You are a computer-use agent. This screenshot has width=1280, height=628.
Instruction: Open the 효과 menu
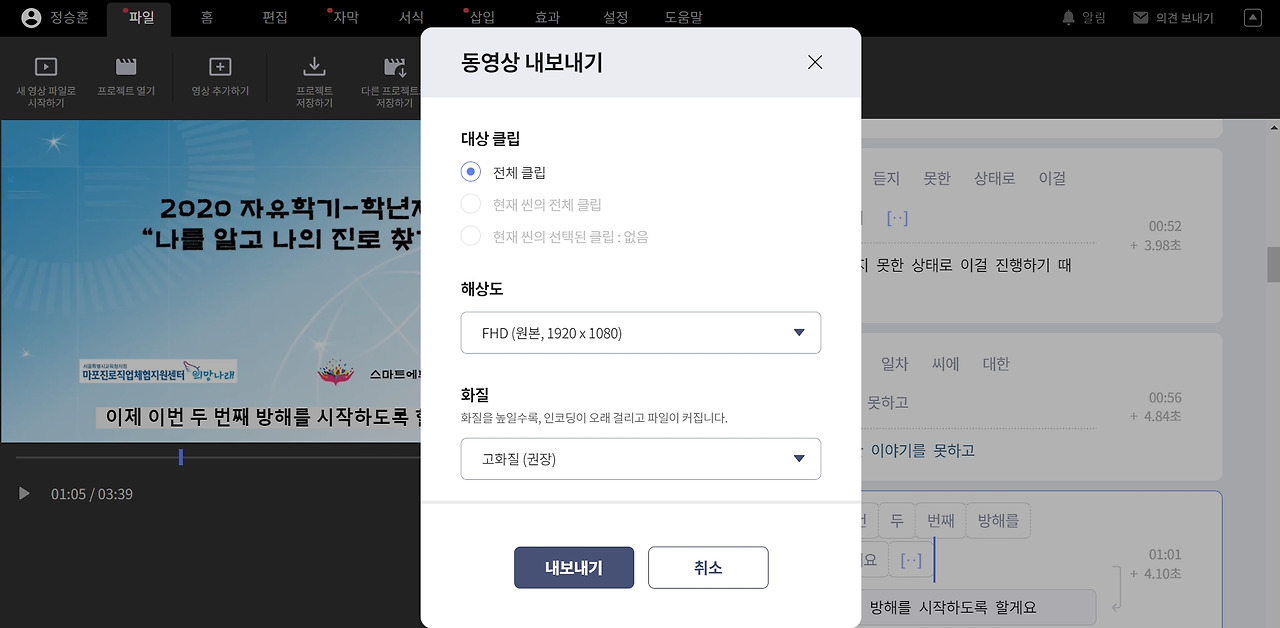547,16
